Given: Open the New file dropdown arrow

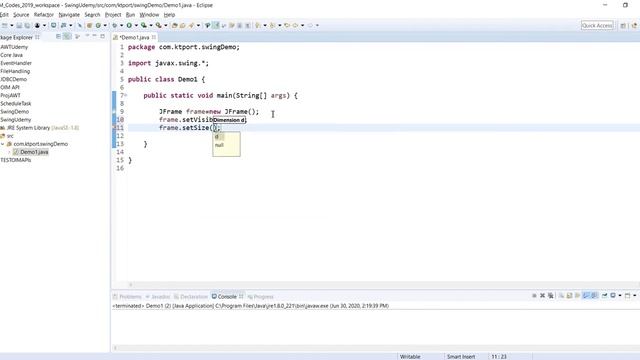Looking at the screenshot, I should (x=11, y=25).
